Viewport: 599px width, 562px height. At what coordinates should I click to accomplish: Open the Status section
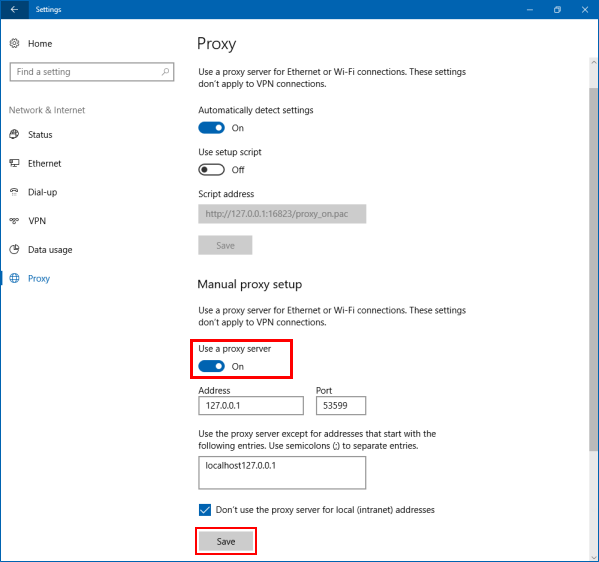pos(40,134)
